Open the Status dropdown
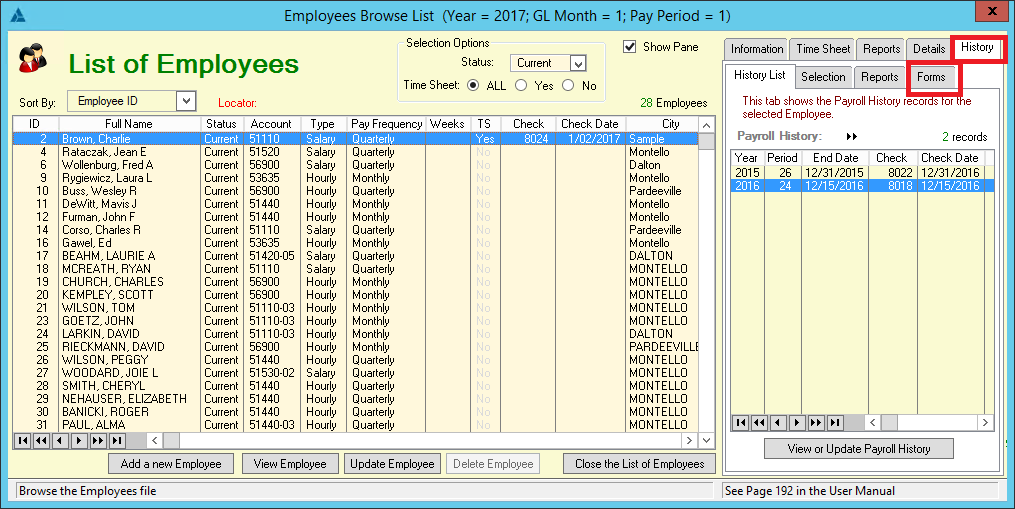This screenshot has width=1015, height=509. coord(577,63)
